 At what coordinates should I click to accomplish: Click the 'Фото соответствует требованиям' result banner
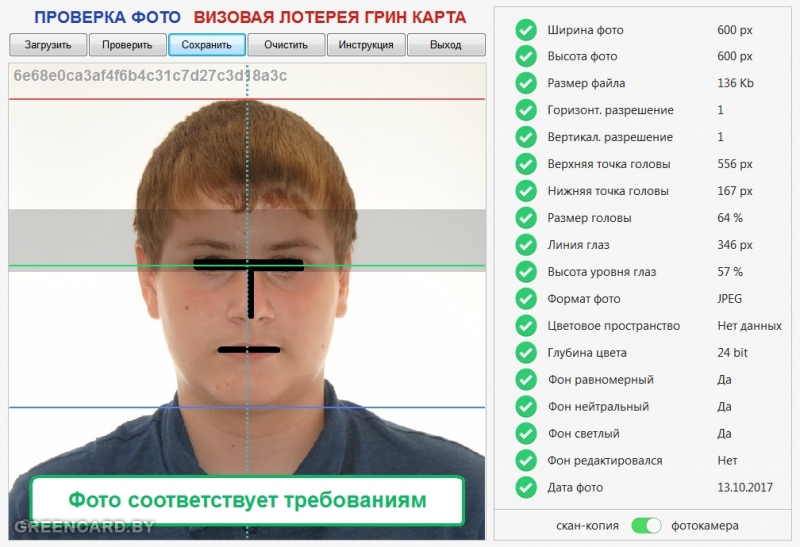(x=247, y=501)
